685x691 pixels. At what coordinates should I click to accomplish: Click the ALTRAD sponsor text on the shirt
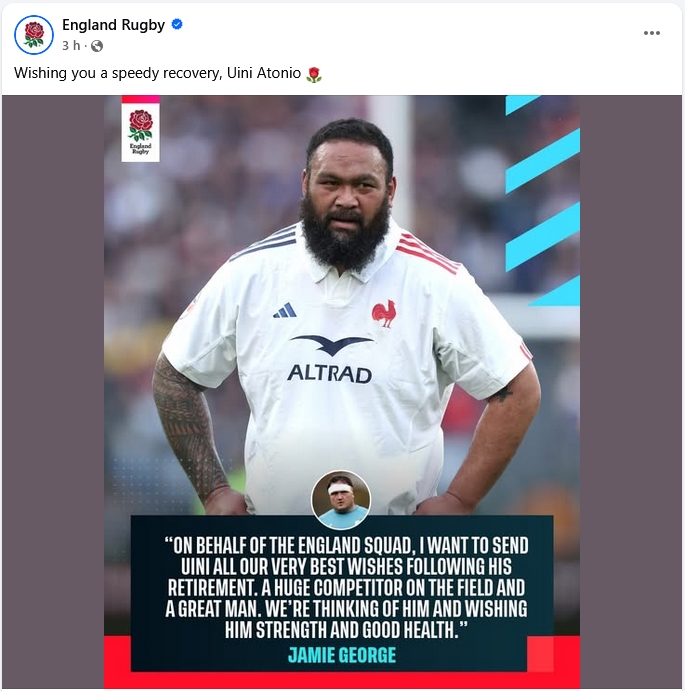click(329, 374)
